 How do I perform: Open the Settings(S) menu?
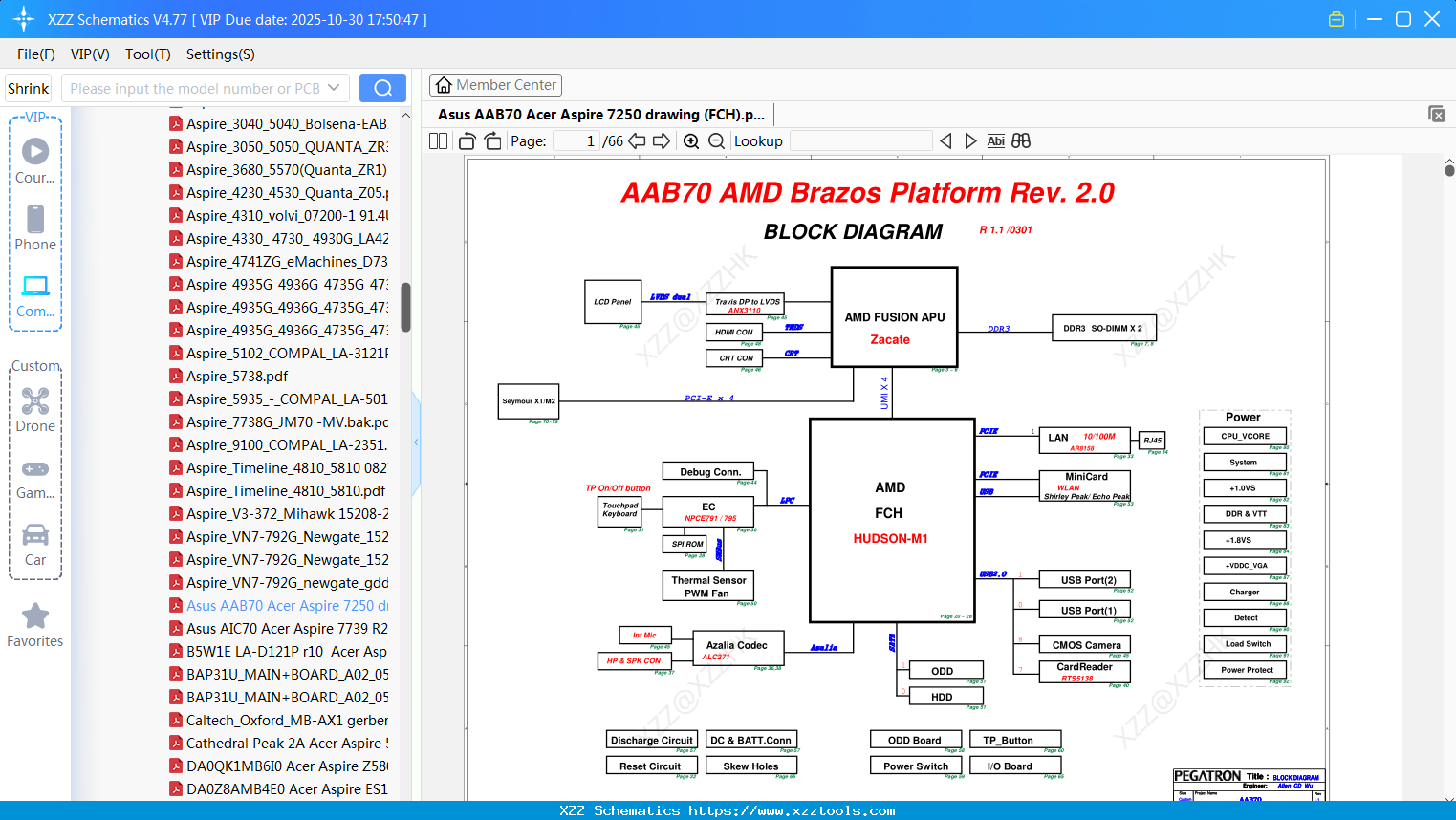221,54
